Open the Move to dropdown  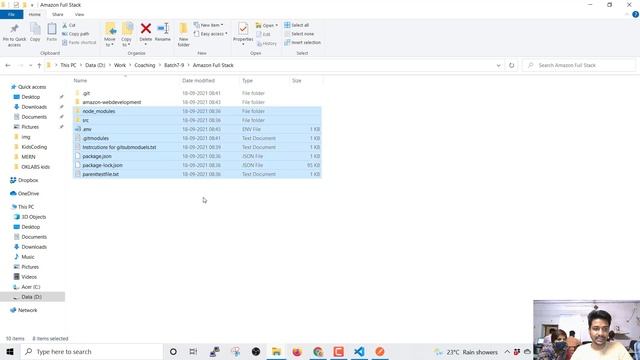pyautogui.click(x=110, y=34)
